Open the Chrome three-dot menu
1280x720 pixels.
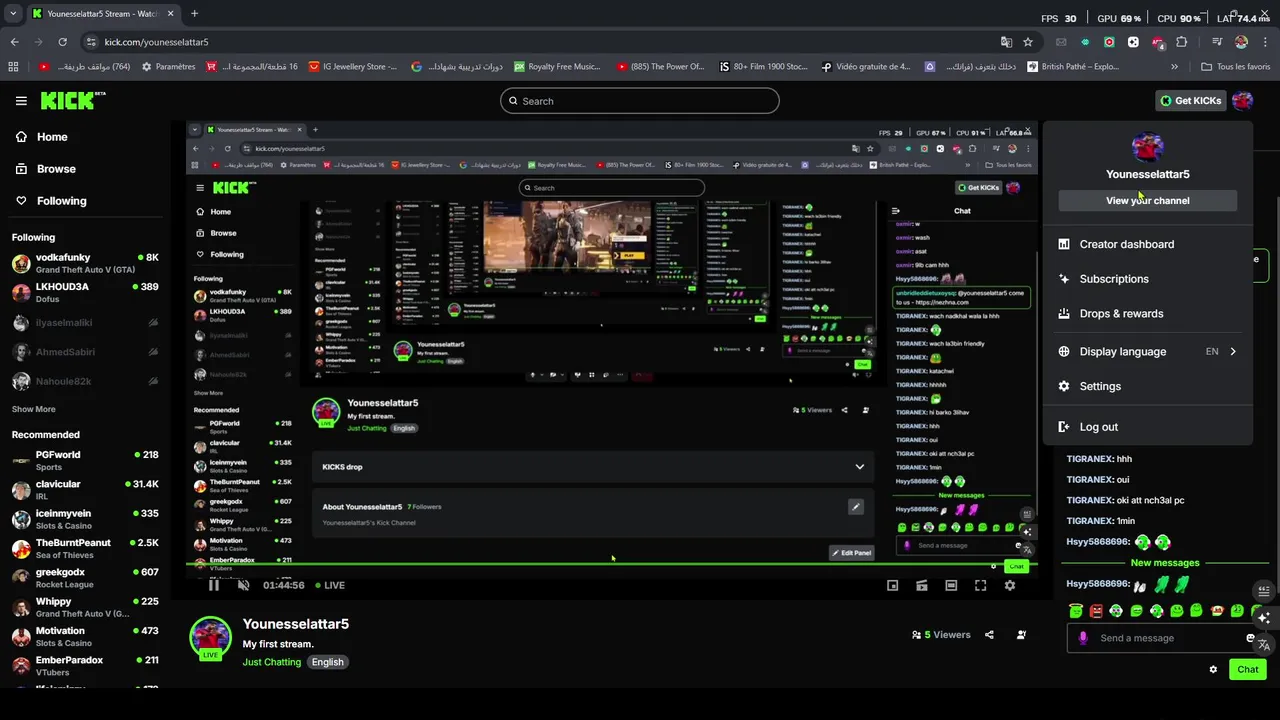coord(1265,42)
